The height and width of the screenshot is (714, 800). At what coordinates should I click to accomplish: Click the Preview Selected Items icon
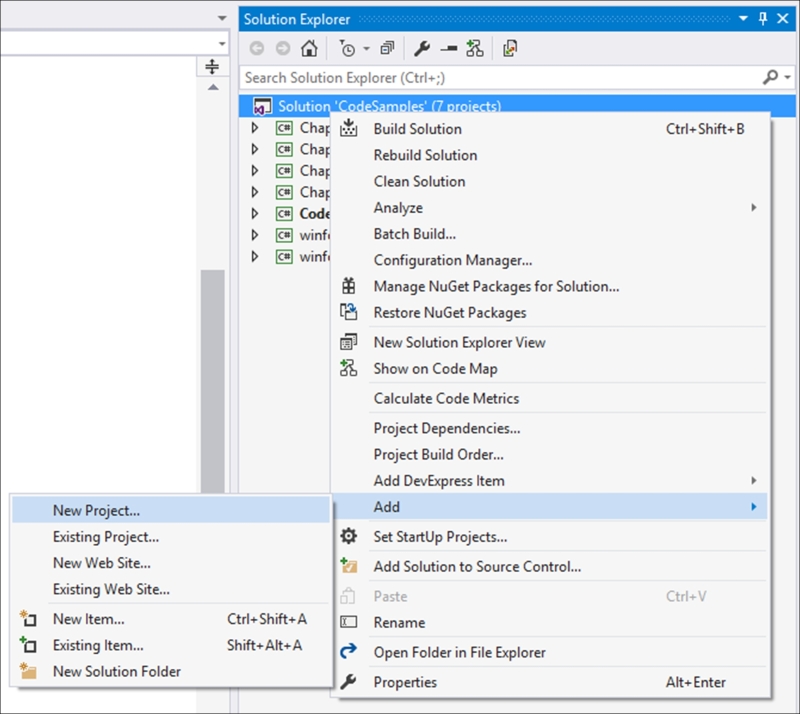[449, 49]
